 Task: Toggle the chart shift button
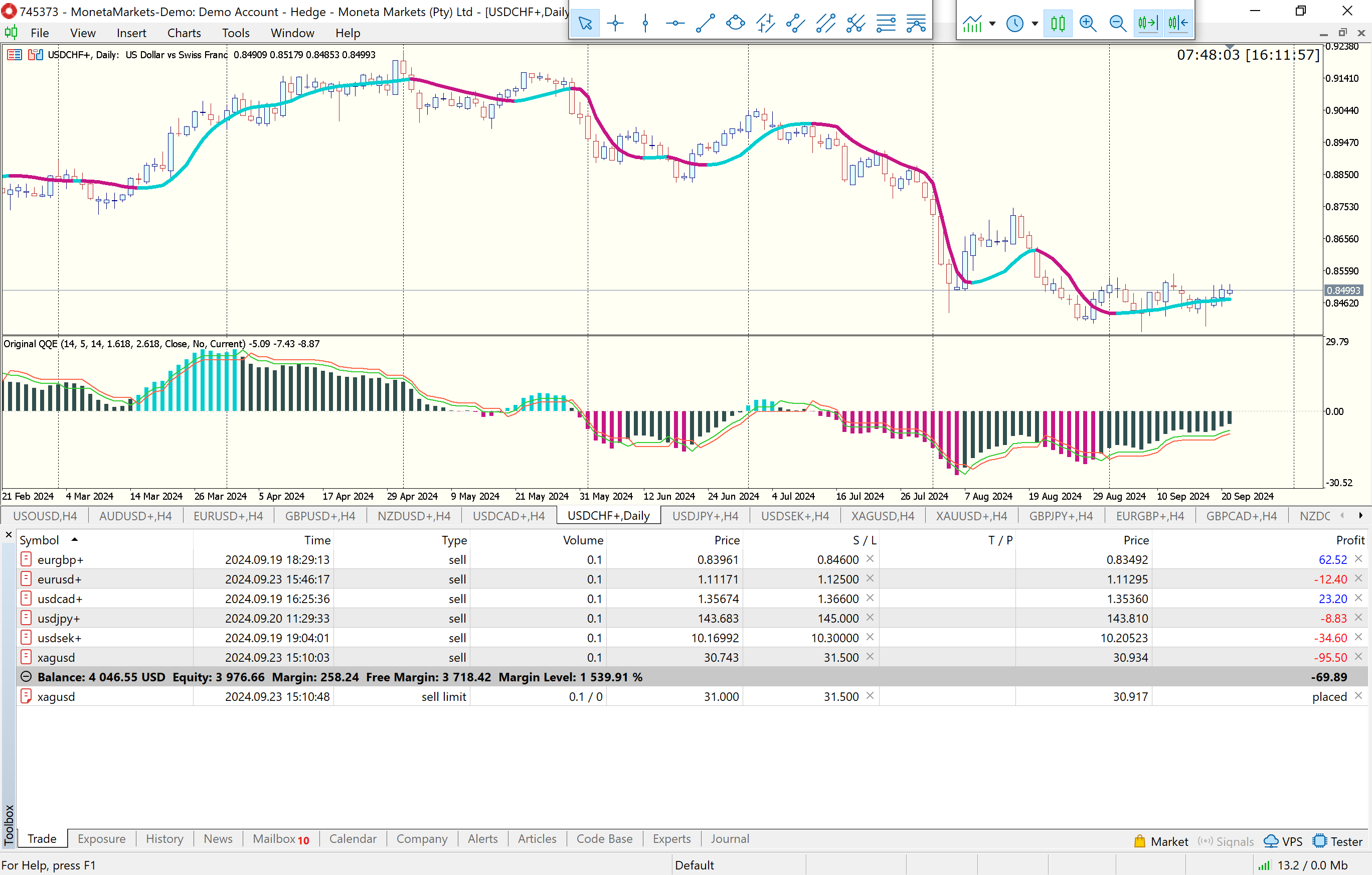point(1178,24)
